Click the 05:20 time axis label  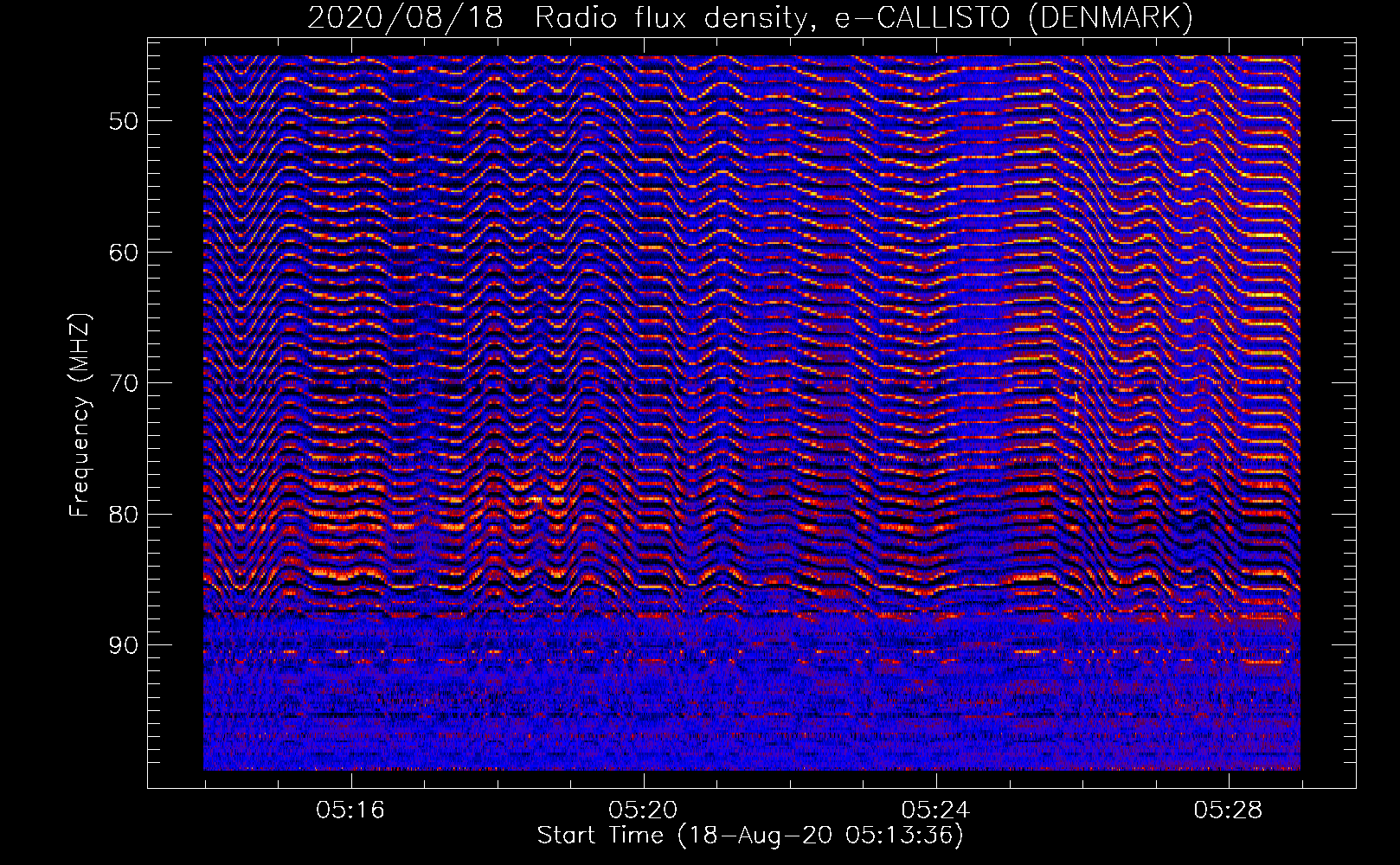pos(643,811)
